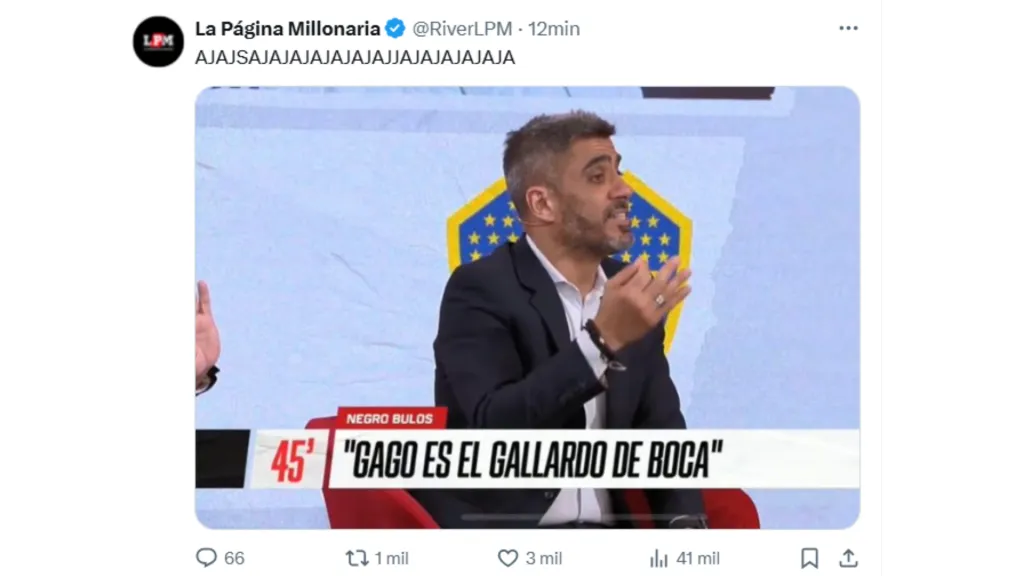Like the tweet with the heart icon
The width and height of the screenshot is (1024, 576).
point(508,558)
